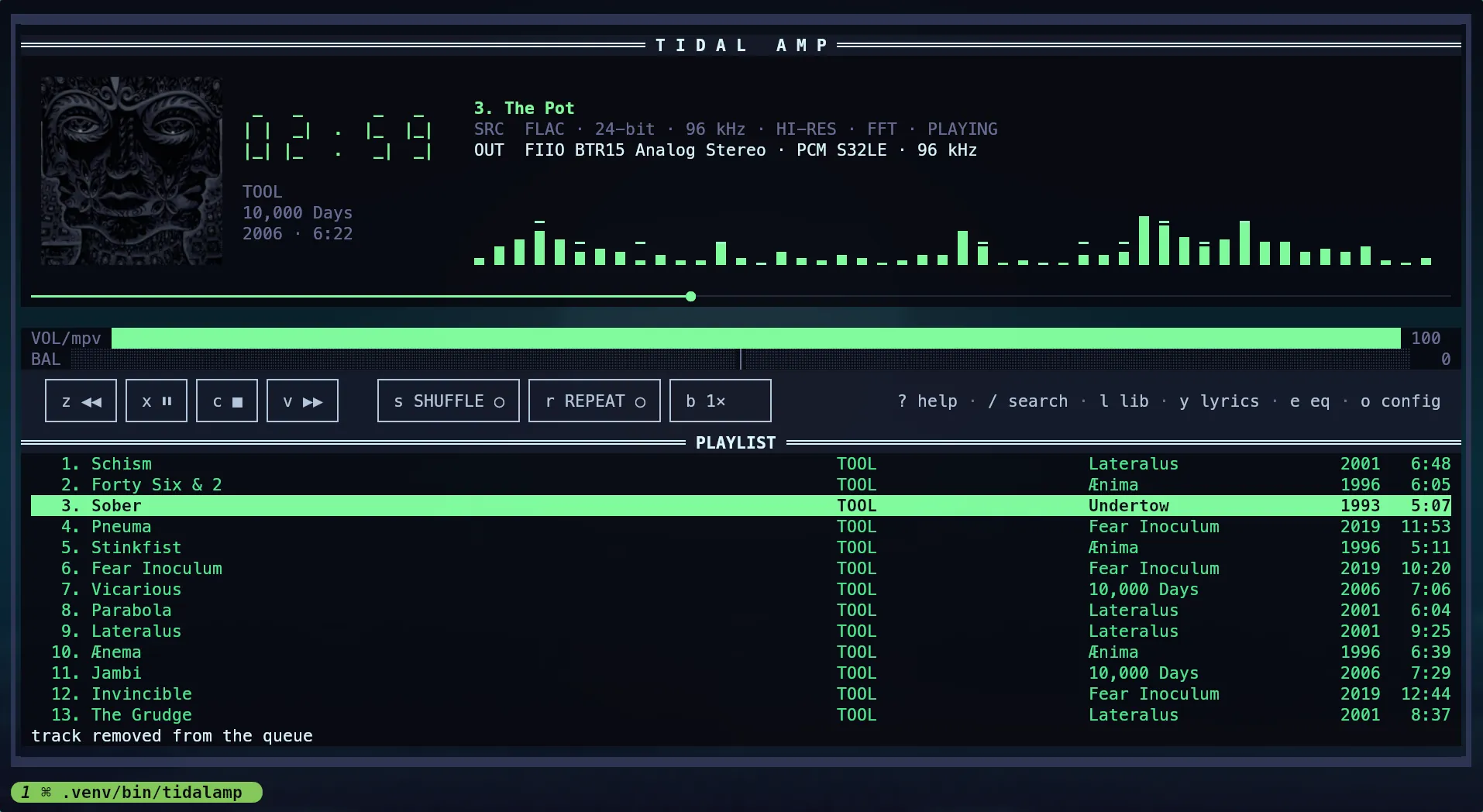Click the 10,000 Days album cover art

tap(131, 170)
